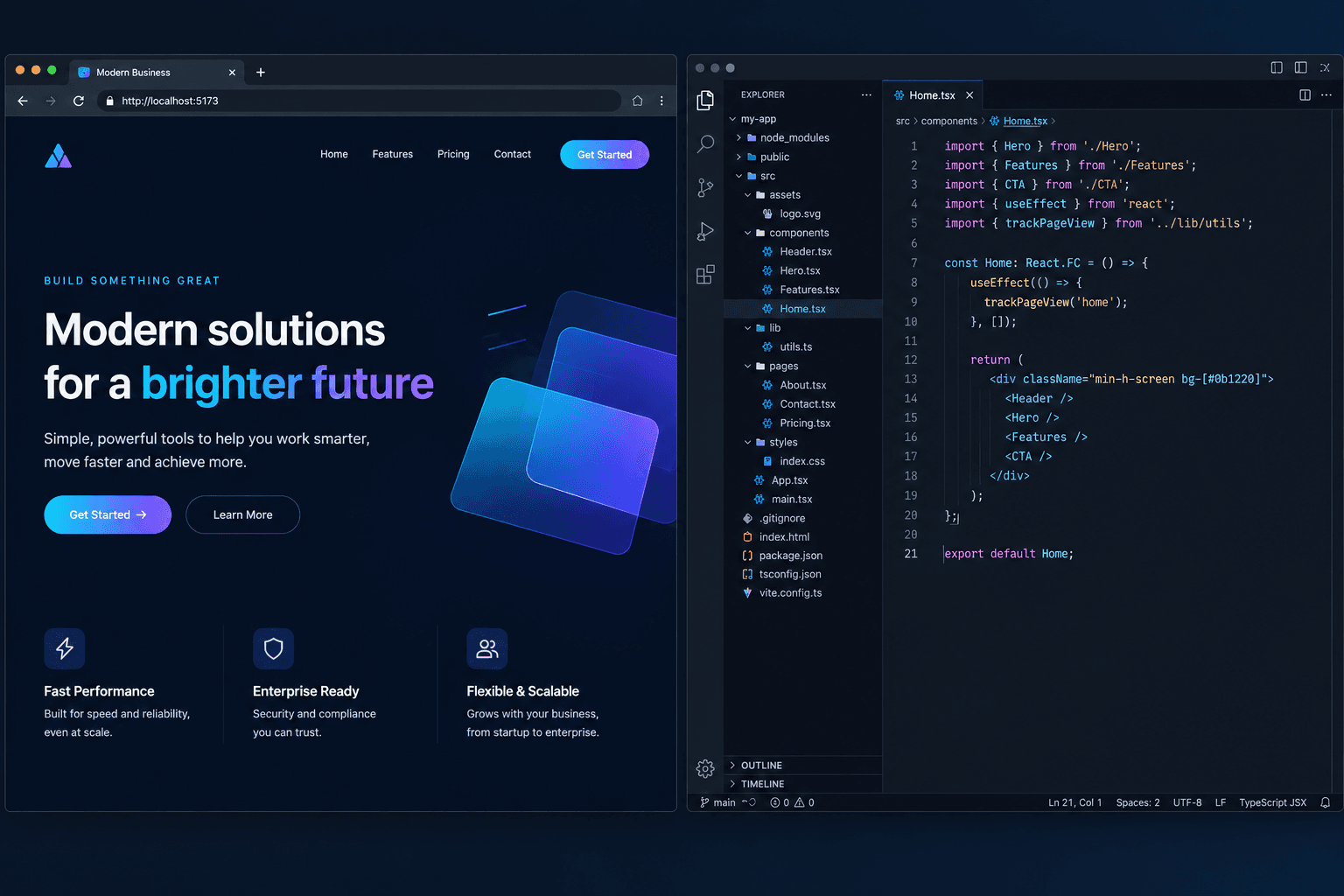Screen dimensions: 1344x896
Task: Open the browser three-dot menu
Action: coord(661,101)
